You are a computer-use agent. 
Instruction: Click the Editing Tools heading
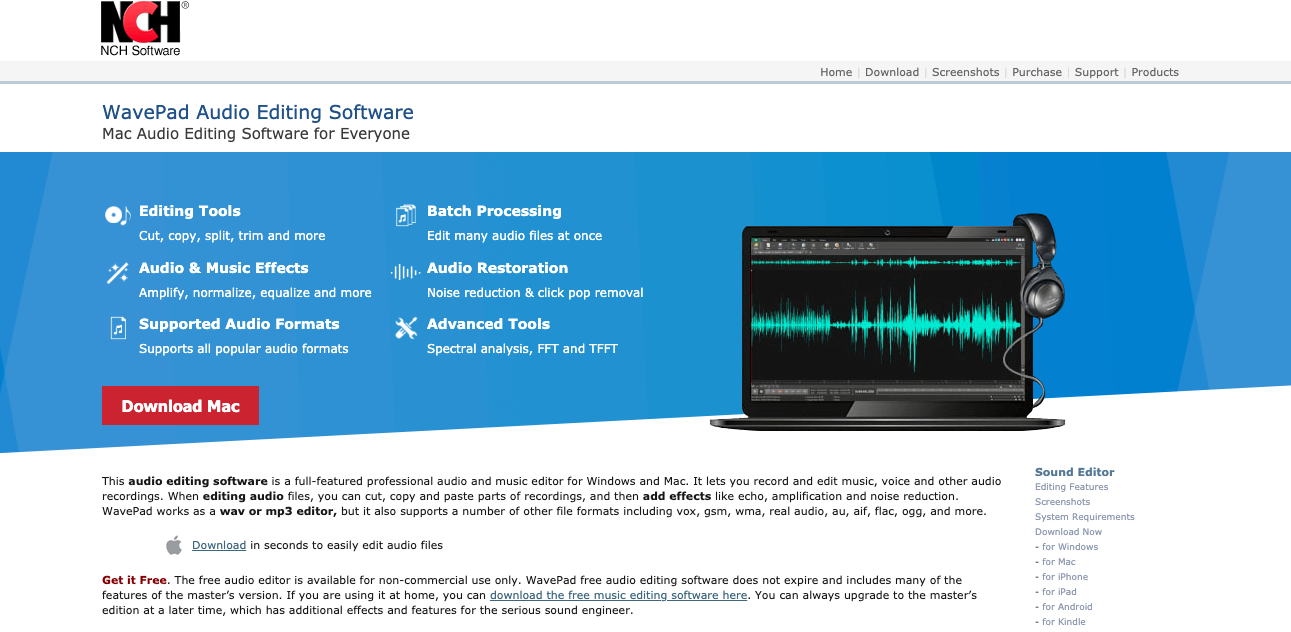click(190, 211)
